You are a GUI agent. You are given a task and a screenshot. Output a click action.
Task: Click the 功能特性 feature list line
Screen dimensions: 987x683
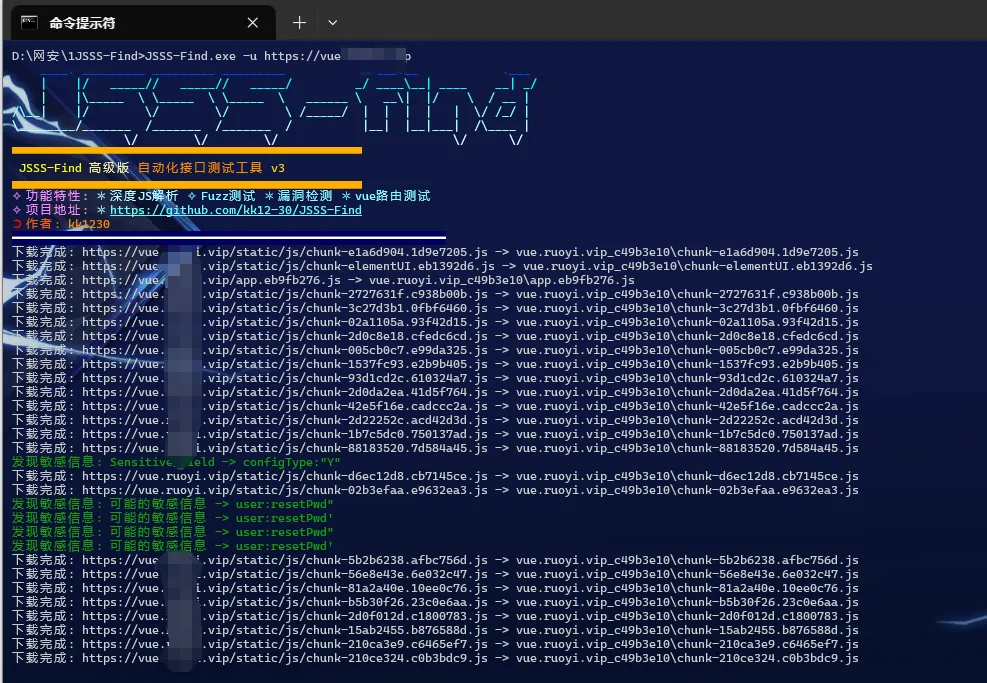pyautogui.click(x=221, y=196)
